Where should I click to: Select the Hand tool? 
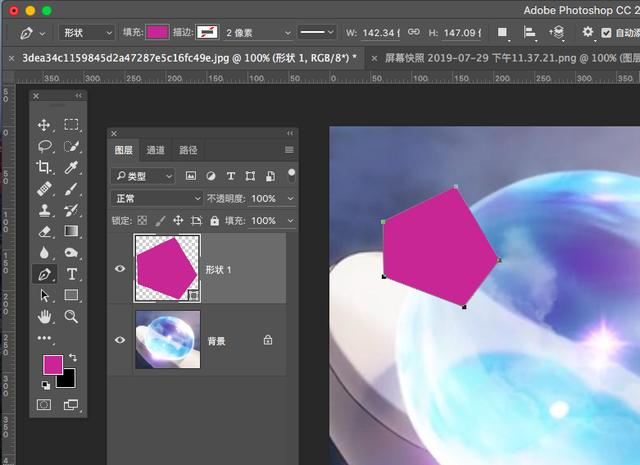tap(44, 316)
